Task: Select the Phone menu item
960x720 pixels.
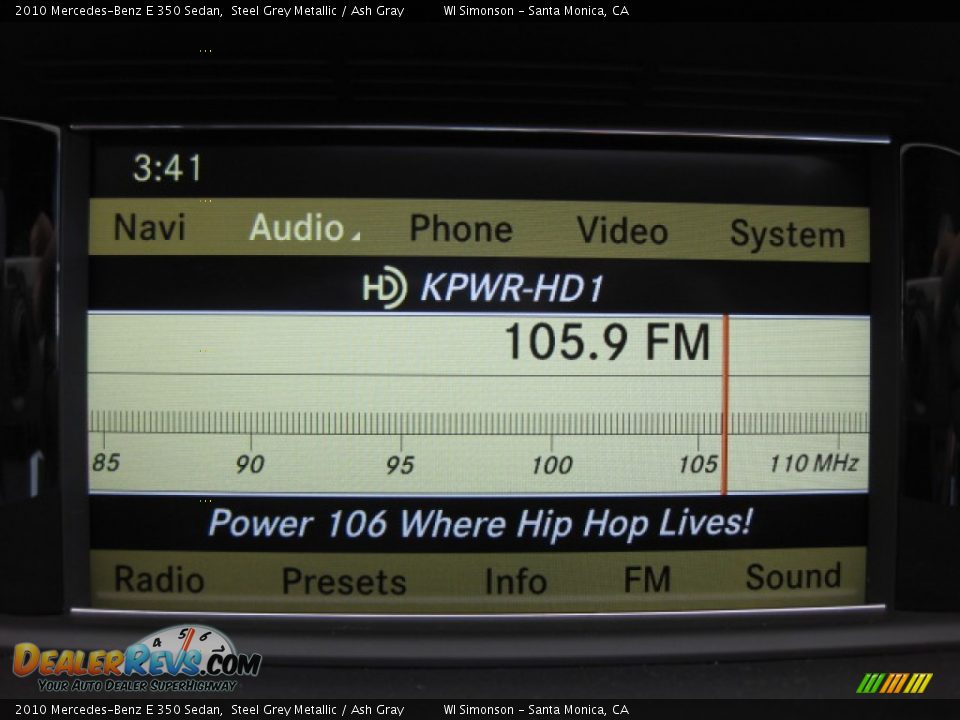Action: 460,229
